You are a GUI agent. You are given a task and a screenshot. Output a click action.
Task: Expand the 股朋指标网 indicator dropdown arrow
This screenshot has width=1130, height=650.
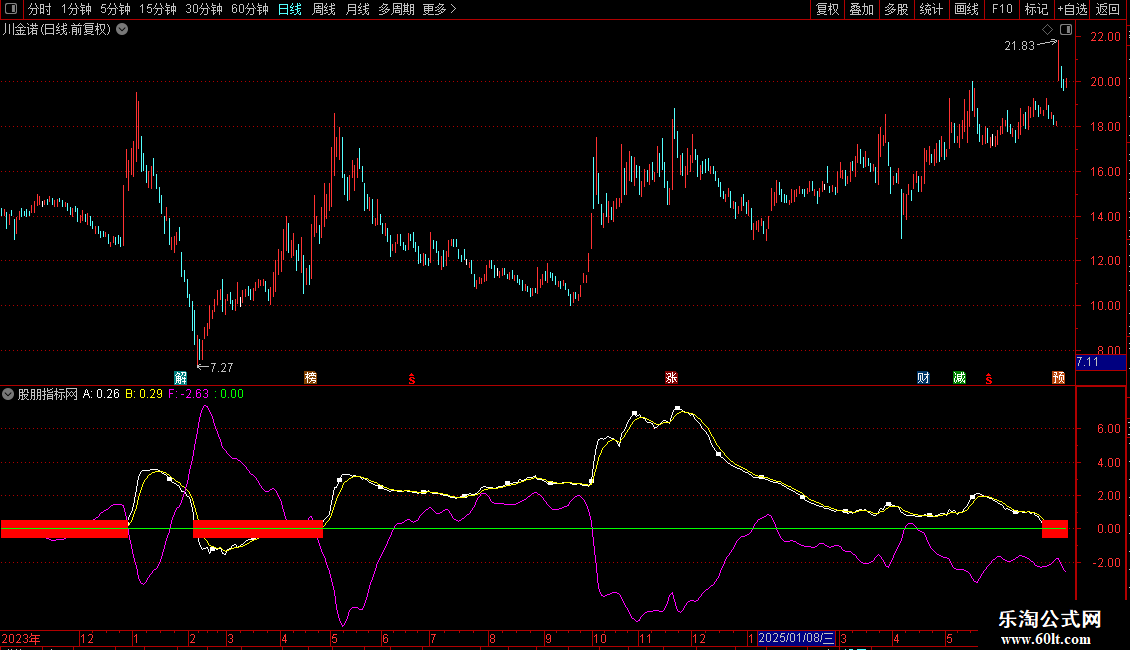(9, 394)
